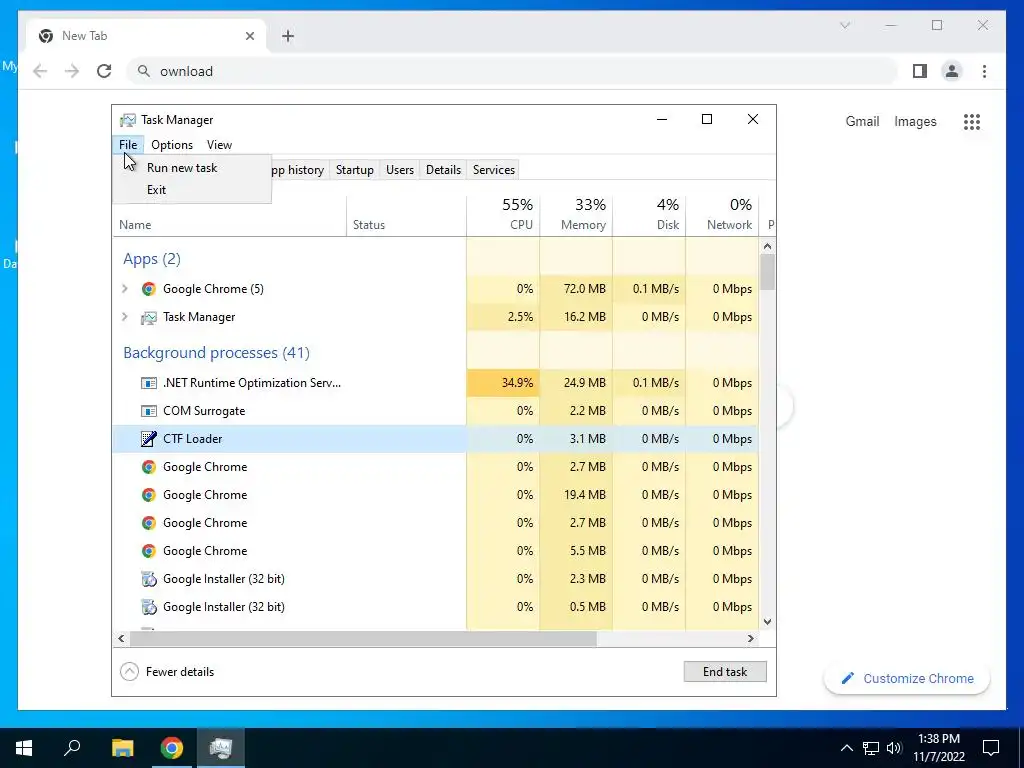Sort by the Network column header
1024x768 pixels.
[723, 216]
